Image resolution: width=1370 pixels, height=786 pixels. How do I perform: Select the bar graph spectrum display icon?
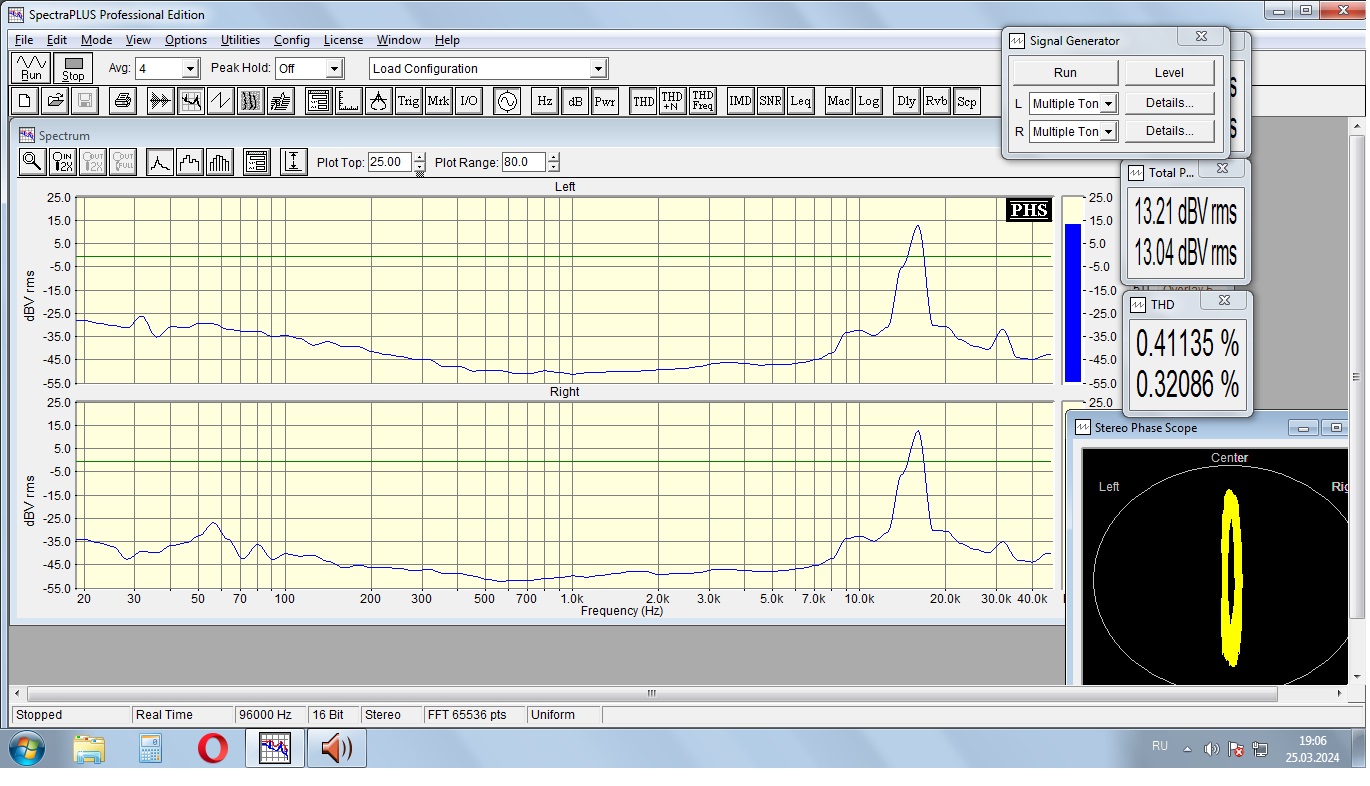(220, 162)
